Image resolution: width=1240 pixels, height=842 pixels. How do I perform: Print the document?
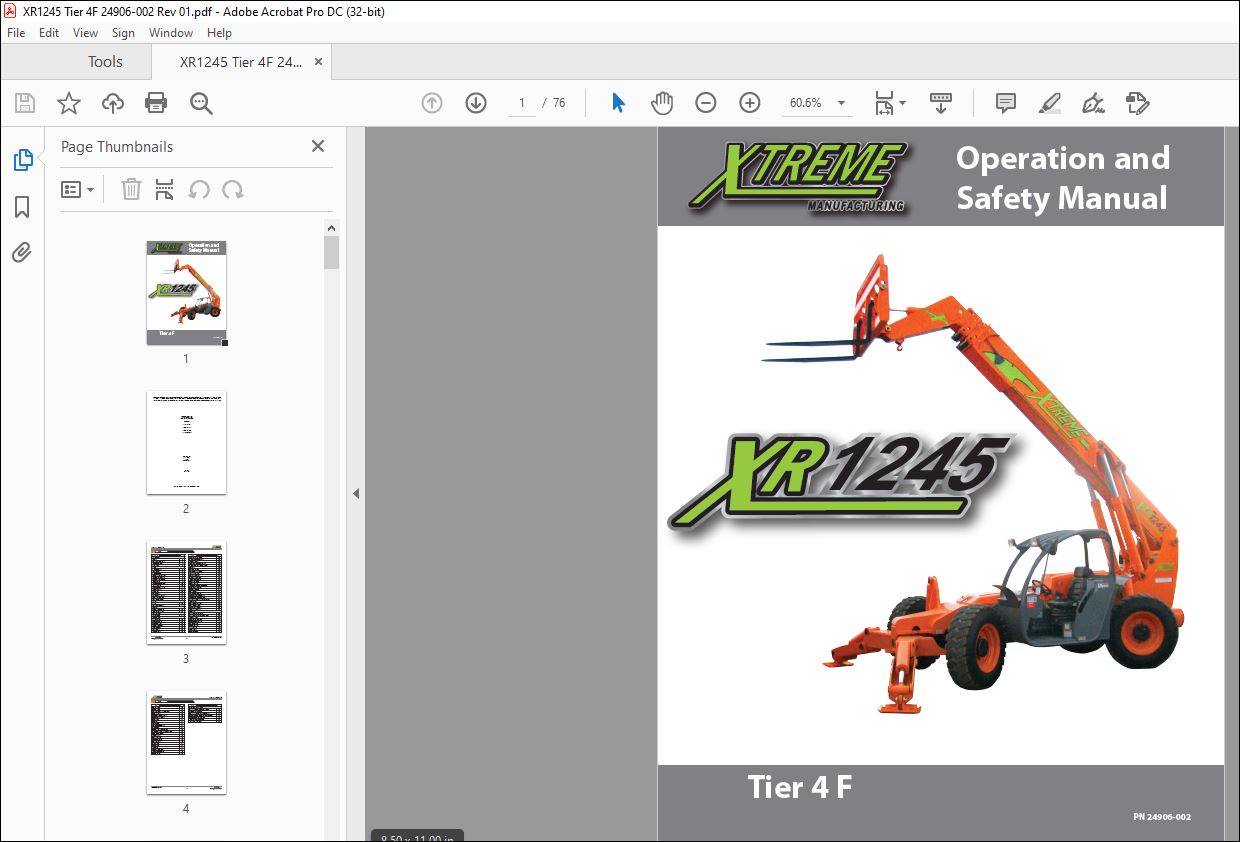pos(156,103)
